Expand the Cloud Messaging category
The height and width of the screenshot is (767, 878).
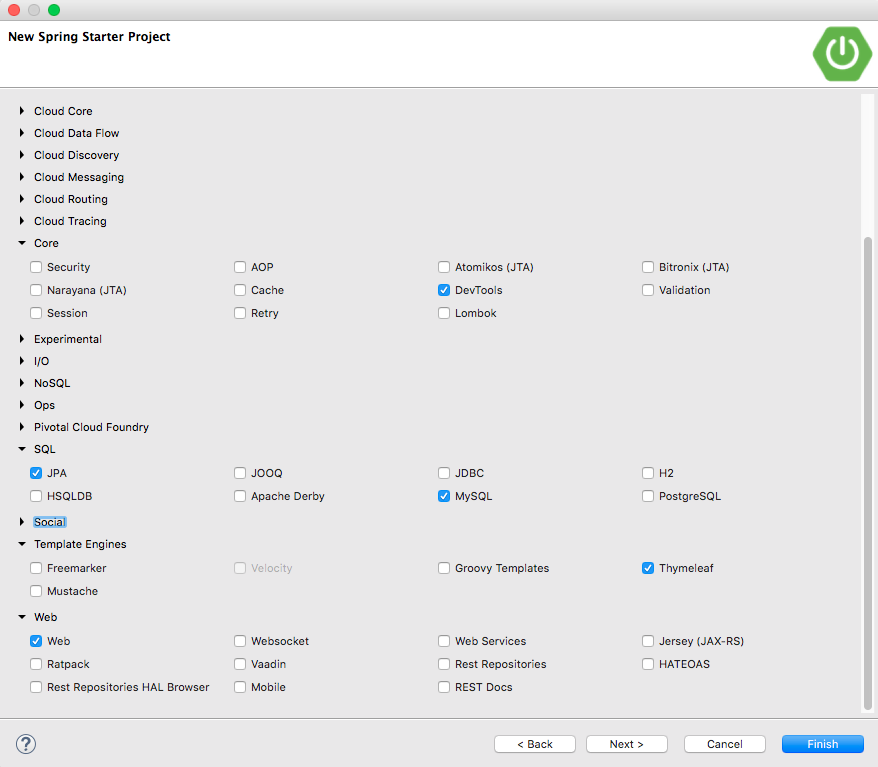(22, 177)
